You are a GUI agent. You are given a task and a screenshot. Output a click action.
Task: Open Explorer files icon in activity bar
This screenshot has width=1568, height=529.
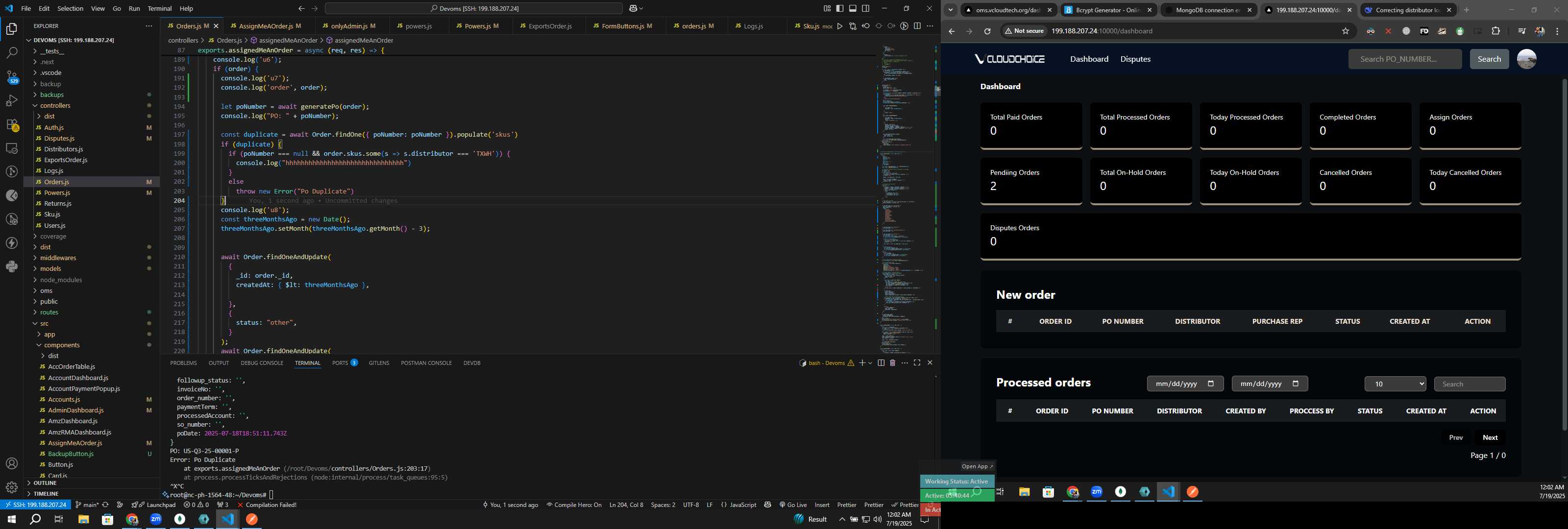12,29
